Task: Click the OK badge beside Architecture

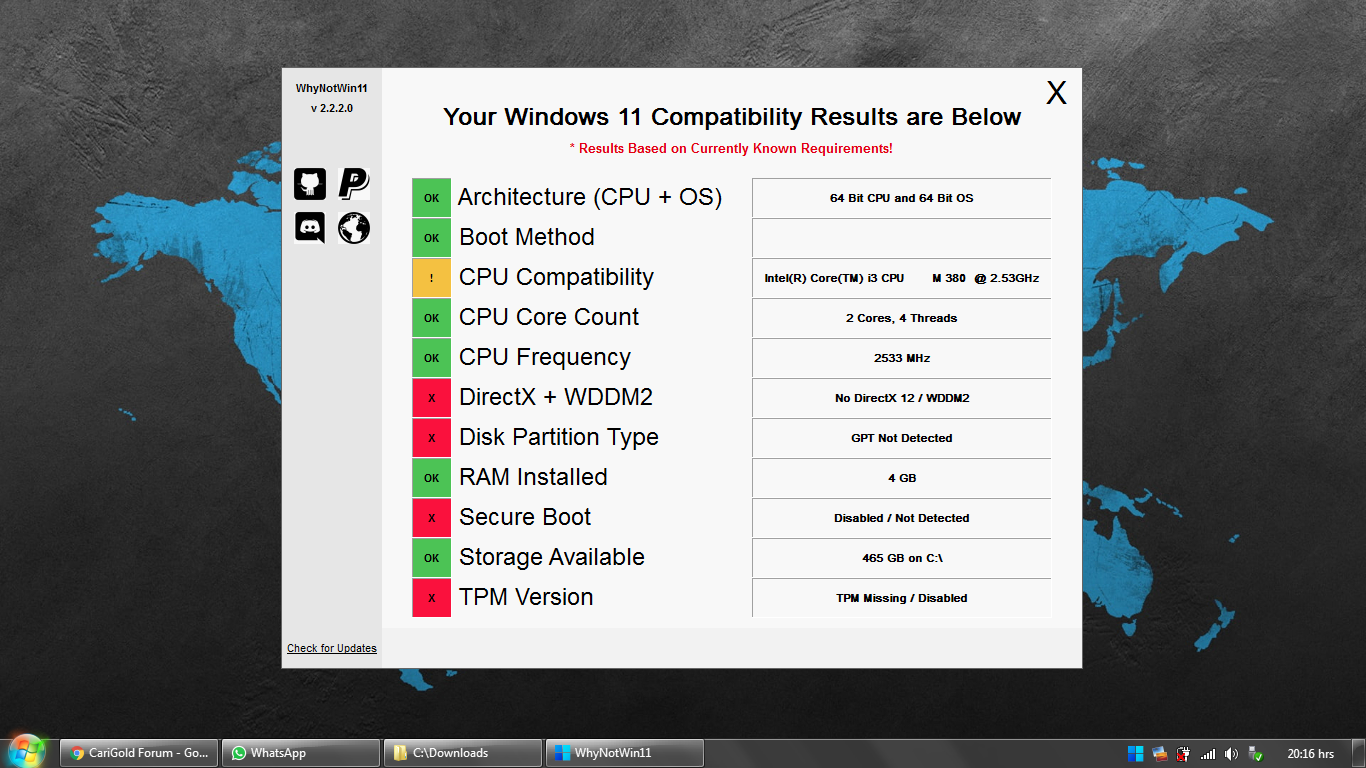Action: coord(431,198)
